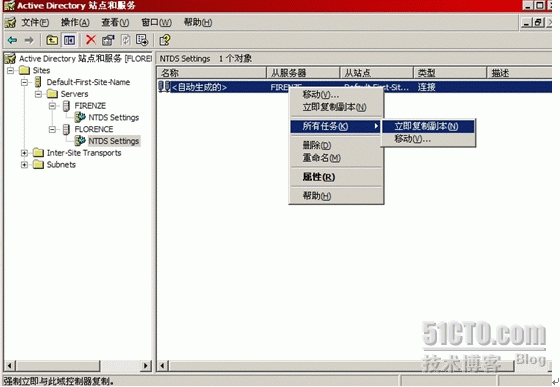Choose 帮助(H) in the context menu

point(336,196)
